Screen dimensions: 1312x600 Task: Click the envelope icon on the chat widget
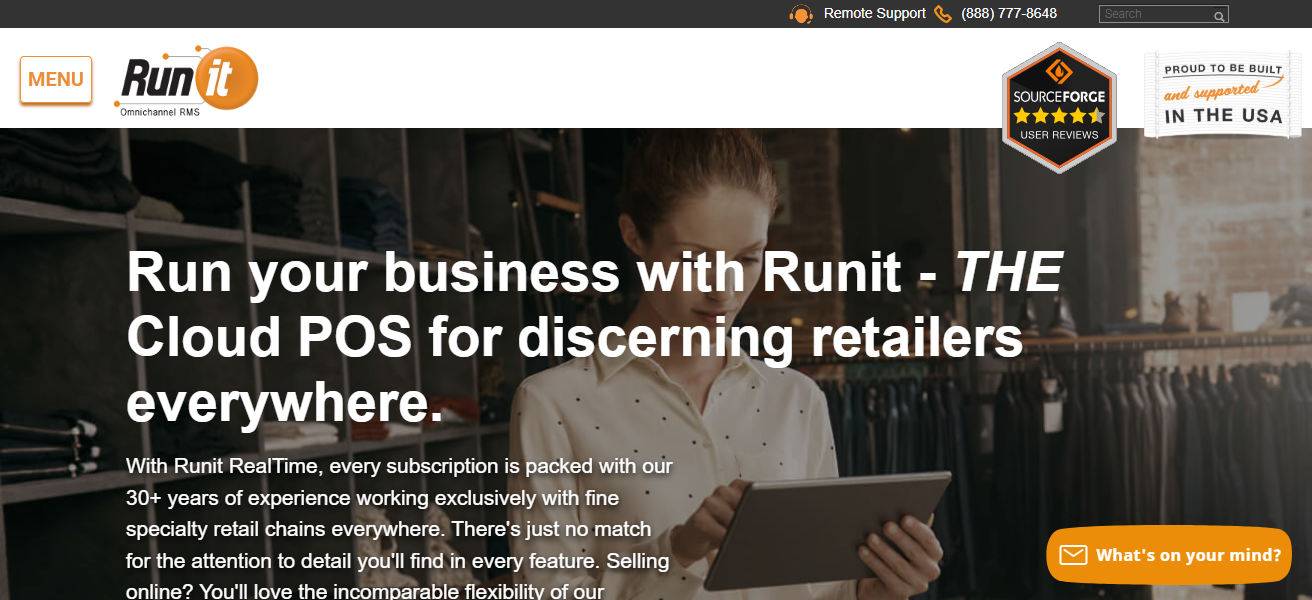1074,554
